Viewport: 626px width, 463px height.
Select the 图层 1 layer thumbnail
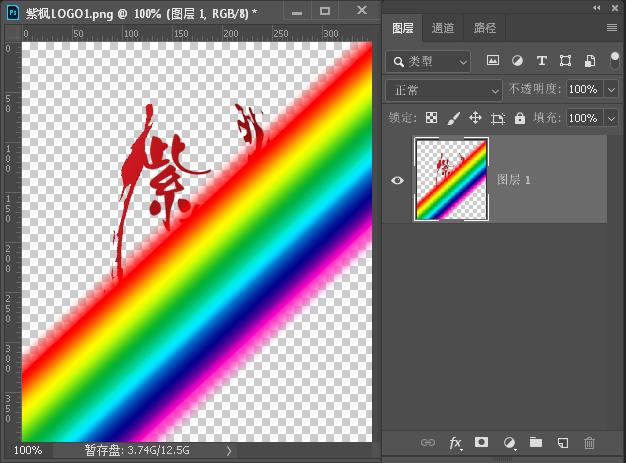(x=451, y=179)
